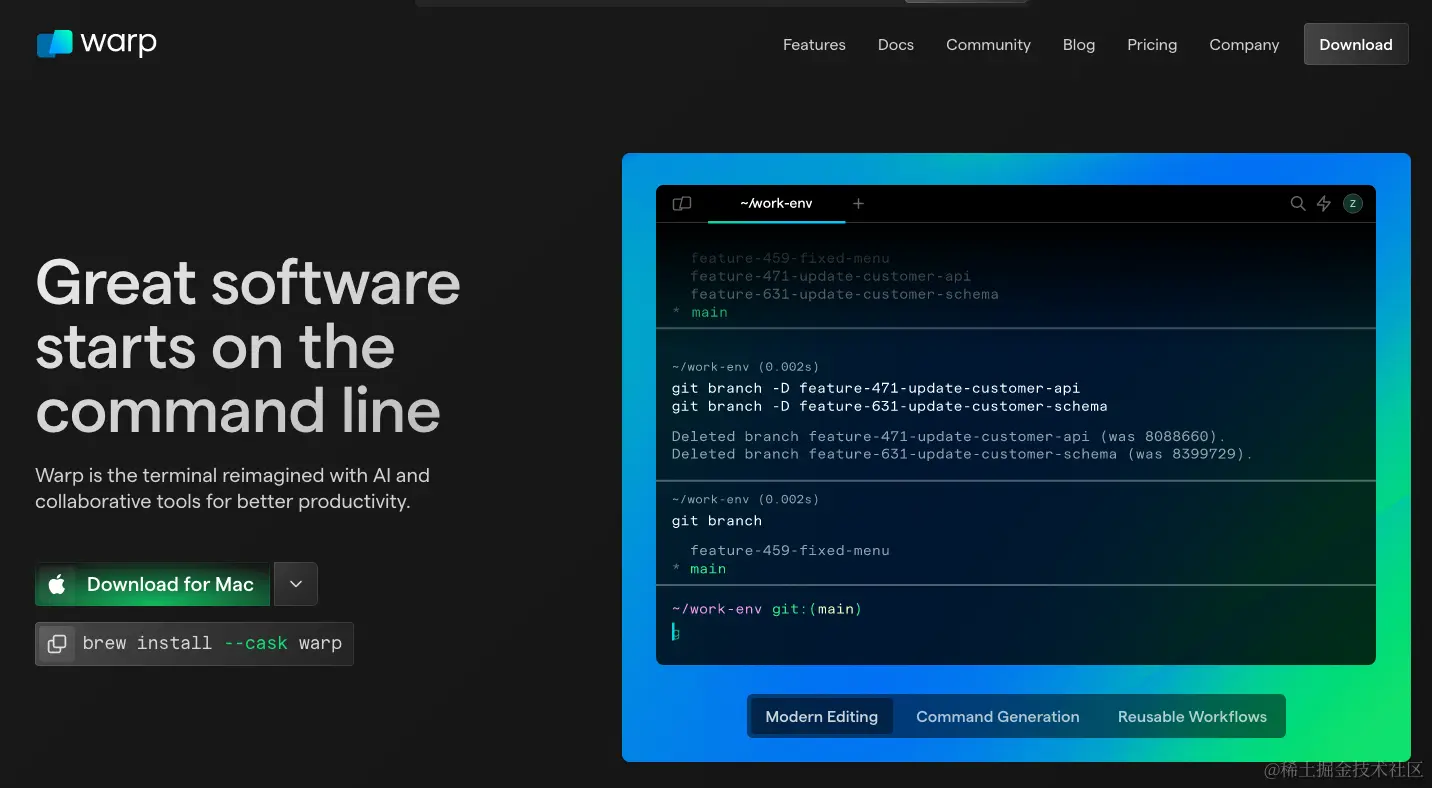Click the 'git branch -D feature-631-update-customer-schema' command
Viewport: 1432px width, 788px height.
click(890, 406)
